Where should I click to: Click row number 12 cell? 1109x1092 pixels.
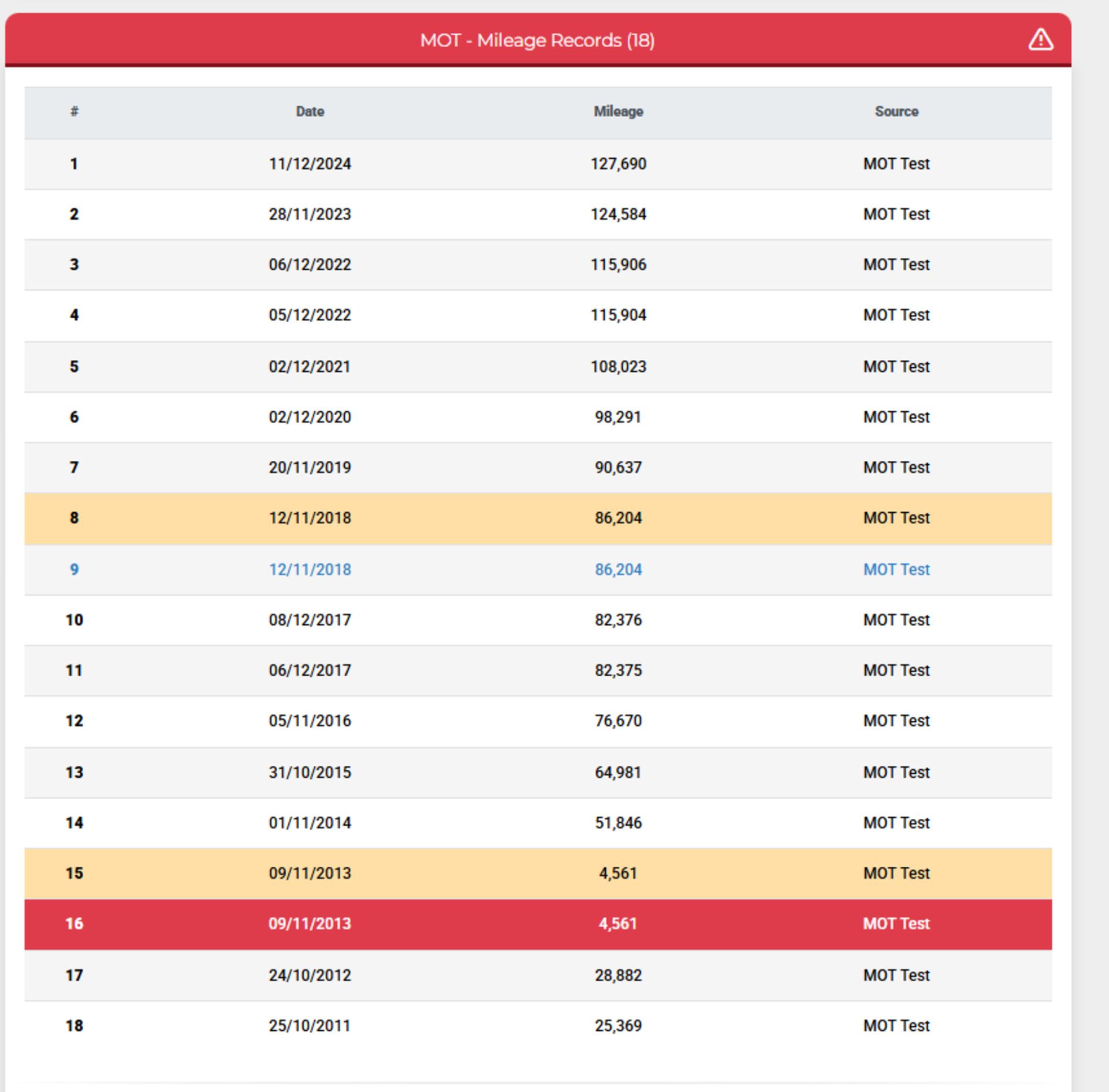click(x=74, y=721)
